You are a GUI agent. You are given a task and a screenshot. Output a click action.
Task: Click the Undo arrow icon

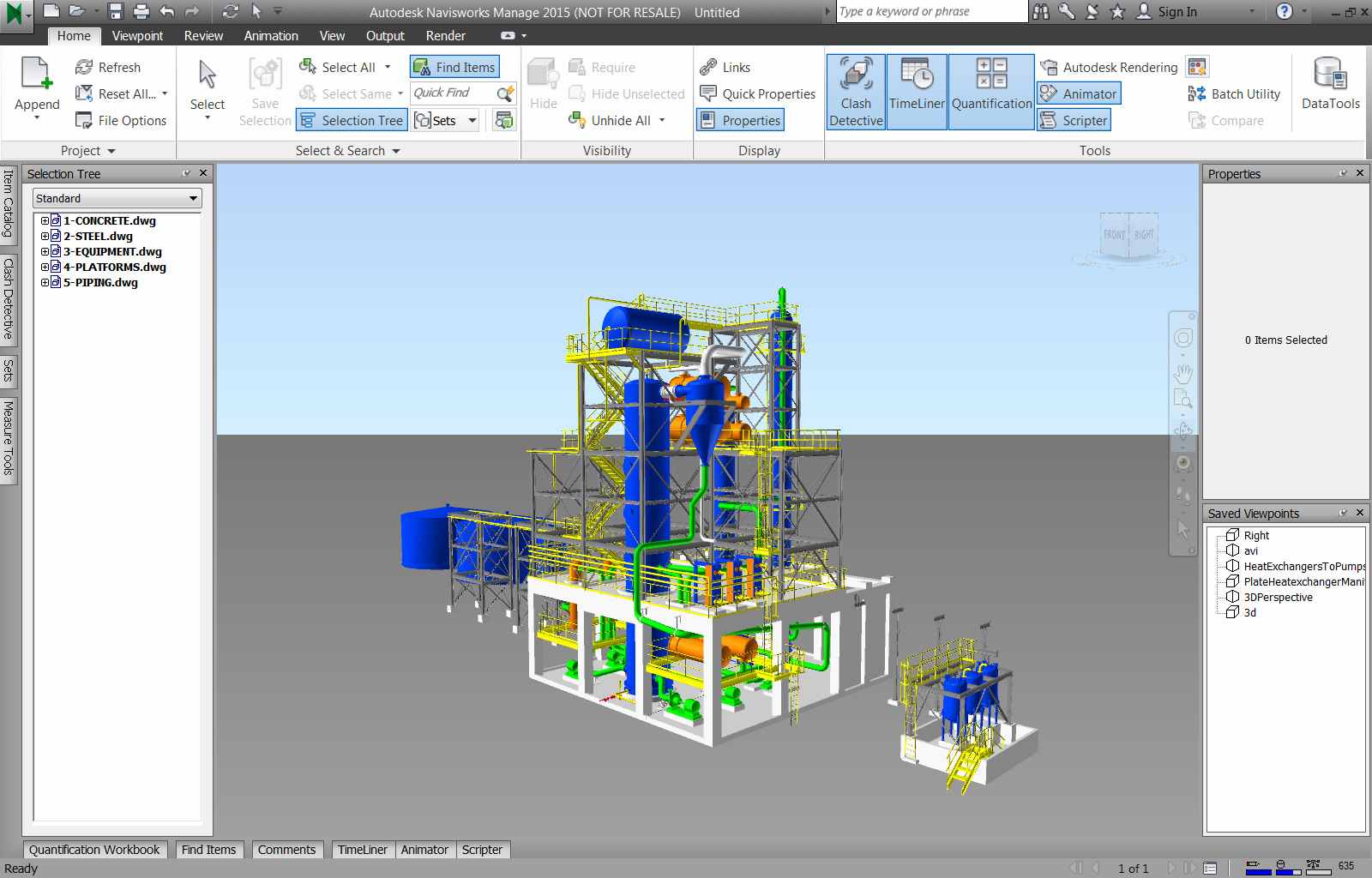[x=166, y=11]
